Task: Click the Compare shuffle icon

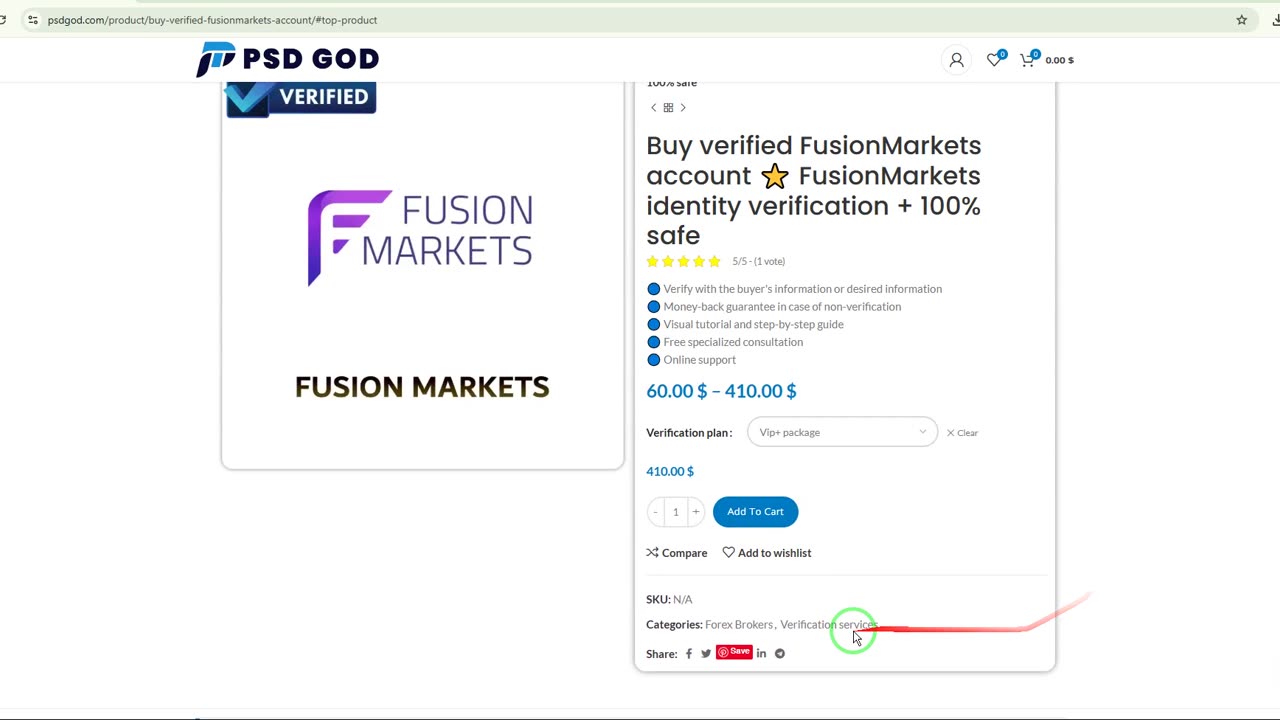Action: click(x=652, y=553)
